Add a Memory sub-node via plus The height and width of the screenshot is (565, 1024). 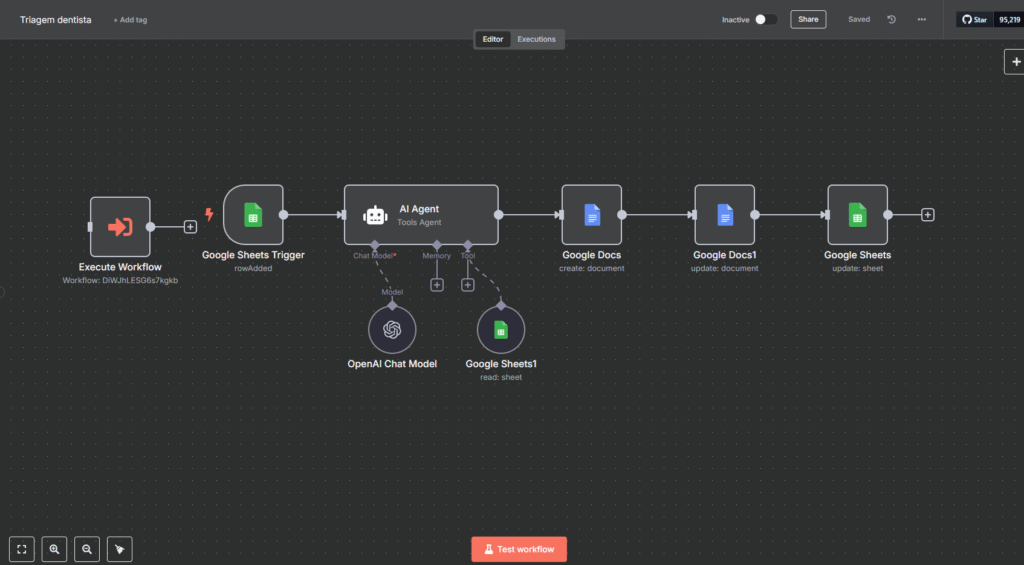pyautogui.click(x=437, y=285)
